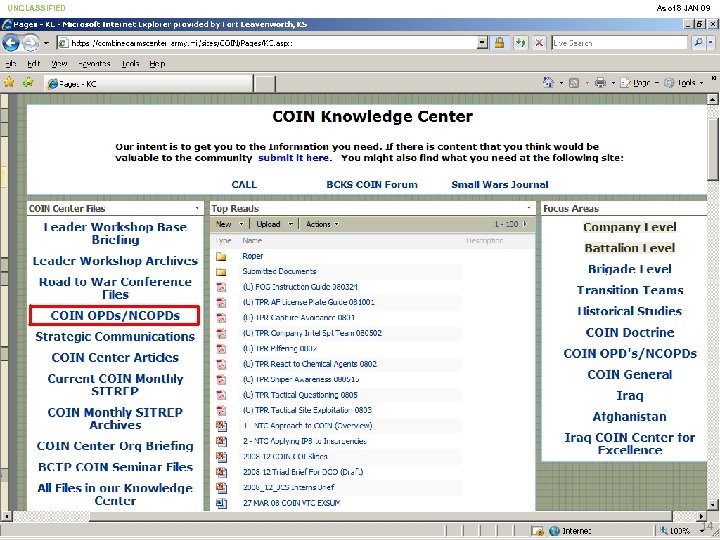Click PowerPoint icon for Triad Brief For DCG
Viewport: 720px width, 540px height.
click(221, 472)
